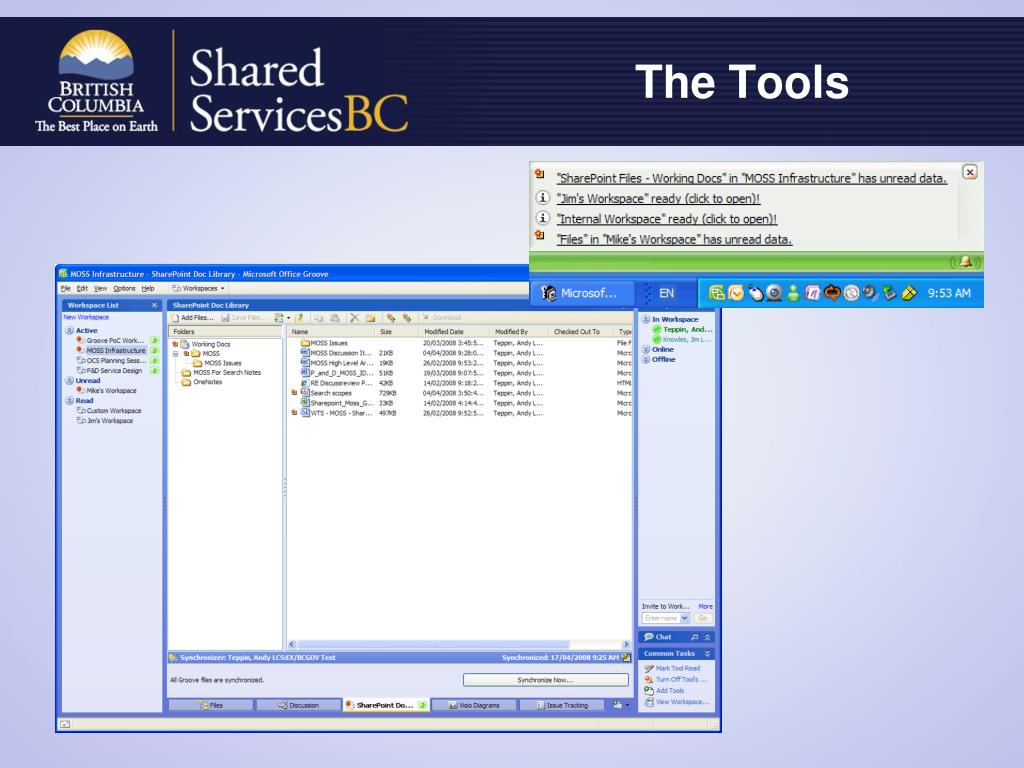Viewport: 1024px width, 768px height.
Task: Open the Edit menu
Action: point(82,288)
